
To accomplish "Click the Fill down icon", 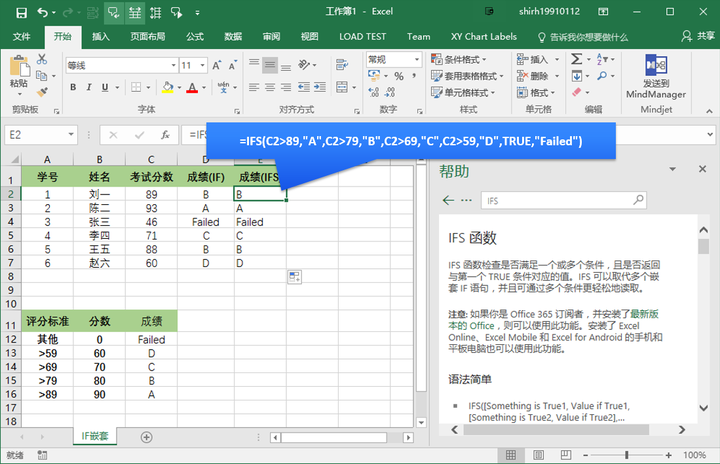I will [x=577, y=76].
